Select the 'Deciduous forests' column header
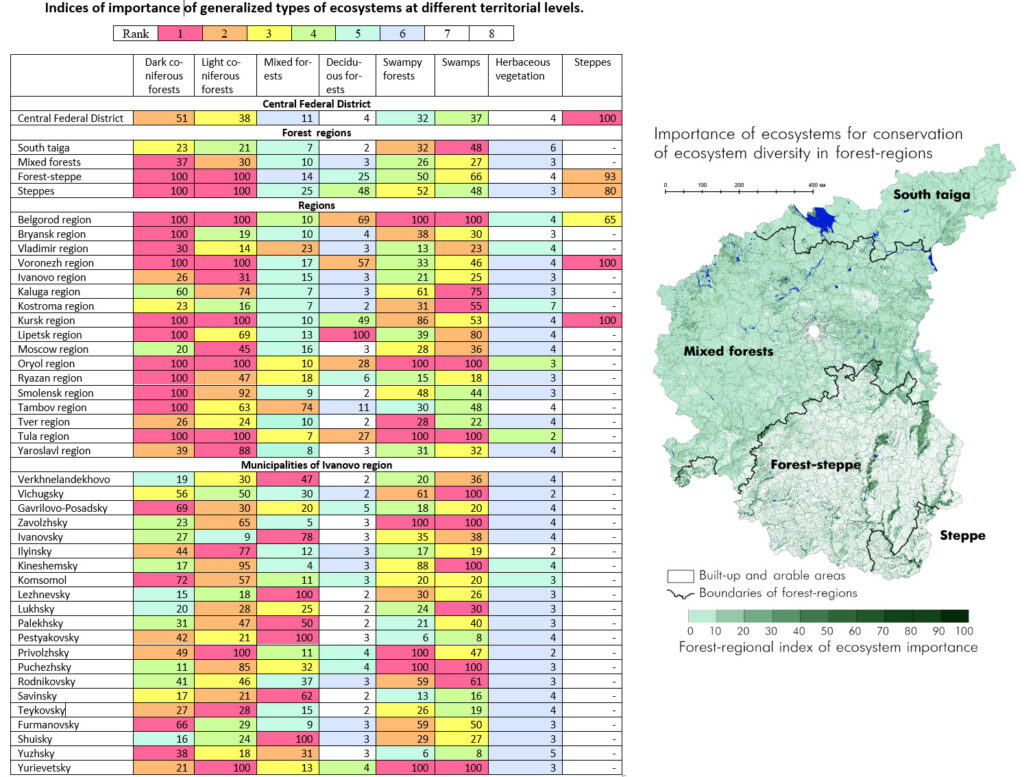This screenshot has width=1024, height=777. 347,76
